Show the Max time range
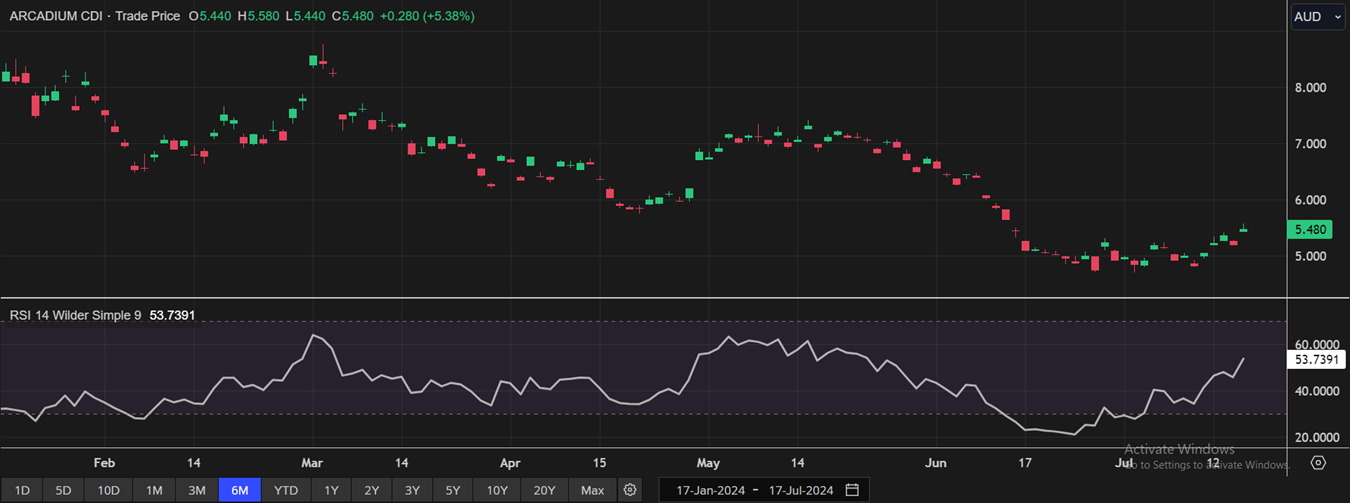 pos(592,490)
